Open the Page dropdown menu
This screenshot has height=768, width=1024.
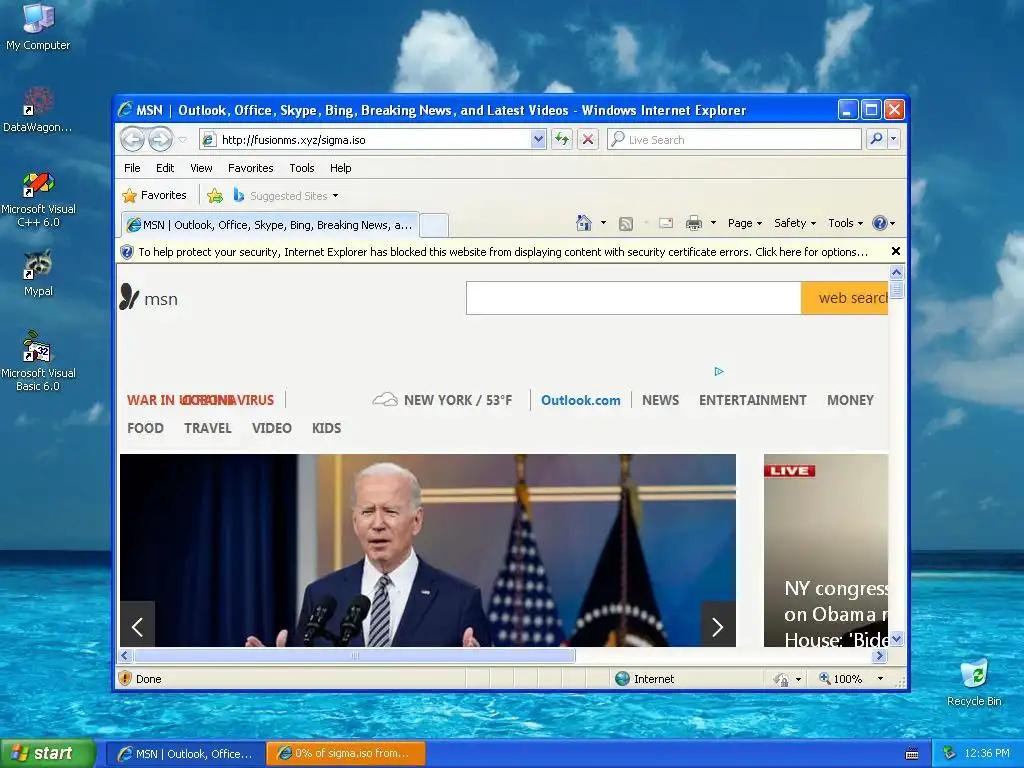tap(744, 223)
